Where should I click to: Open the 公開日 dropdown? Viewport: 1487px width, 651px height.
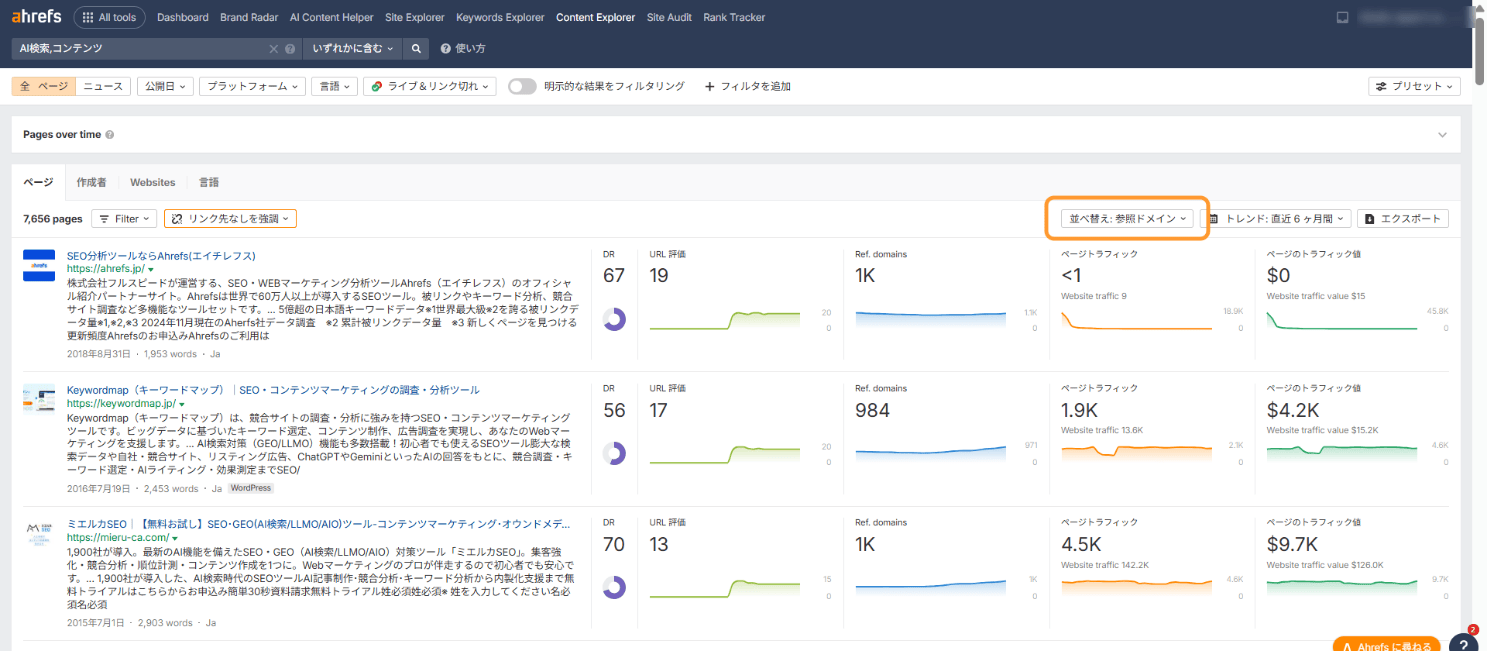tap(165, 86)
